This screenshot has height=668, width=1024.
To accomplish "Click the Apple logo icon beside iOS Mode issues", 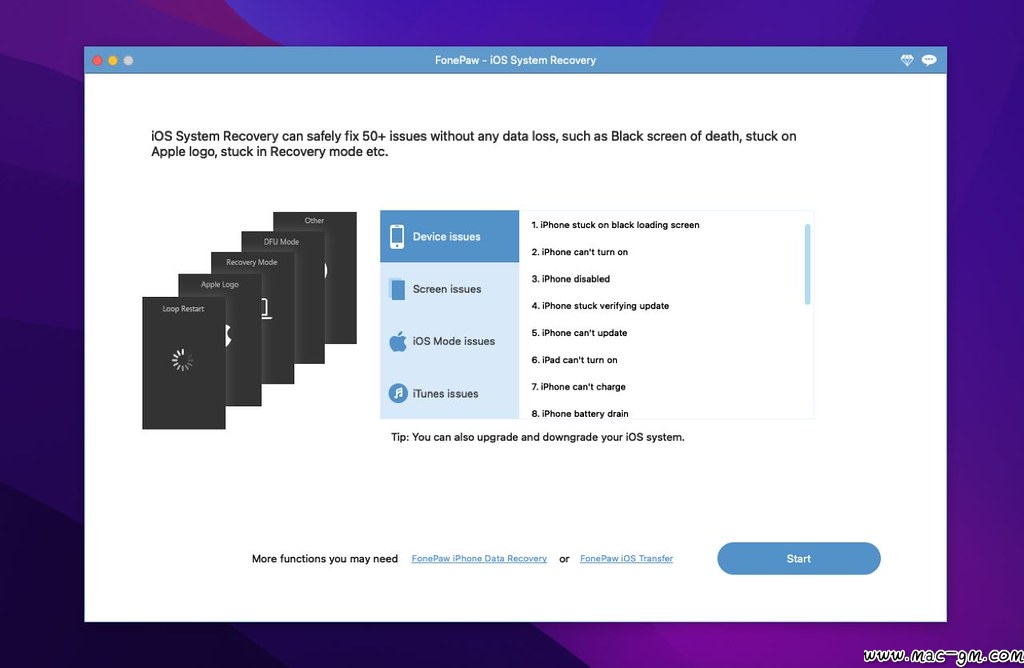I will [397, 341].
